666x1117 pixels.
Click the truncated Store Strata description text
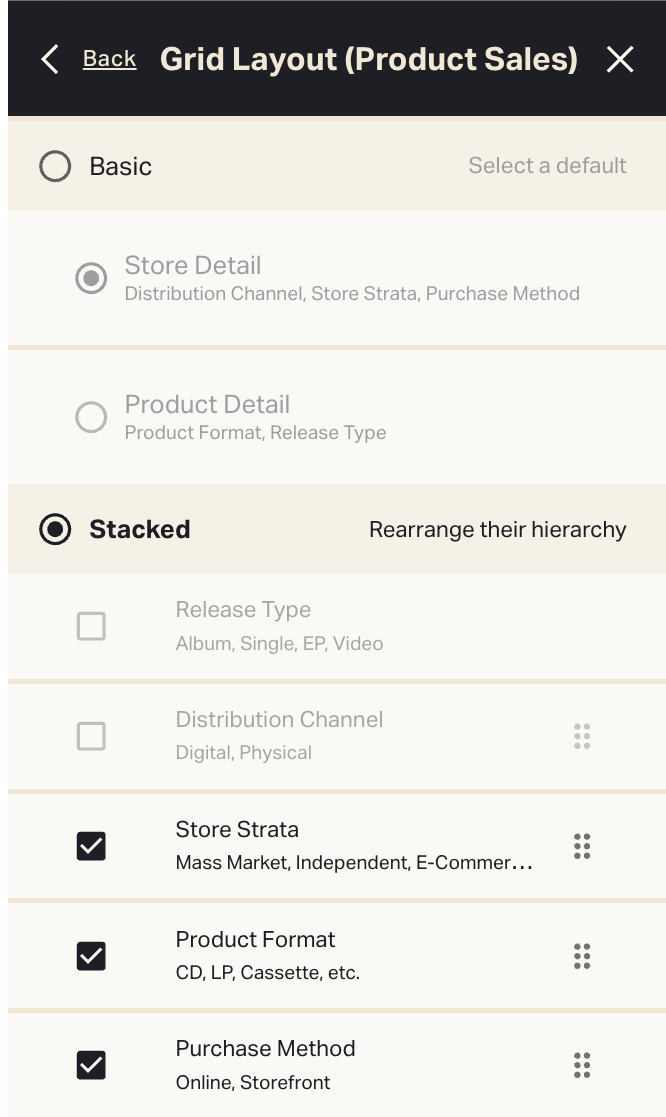[x=353, y=863]
